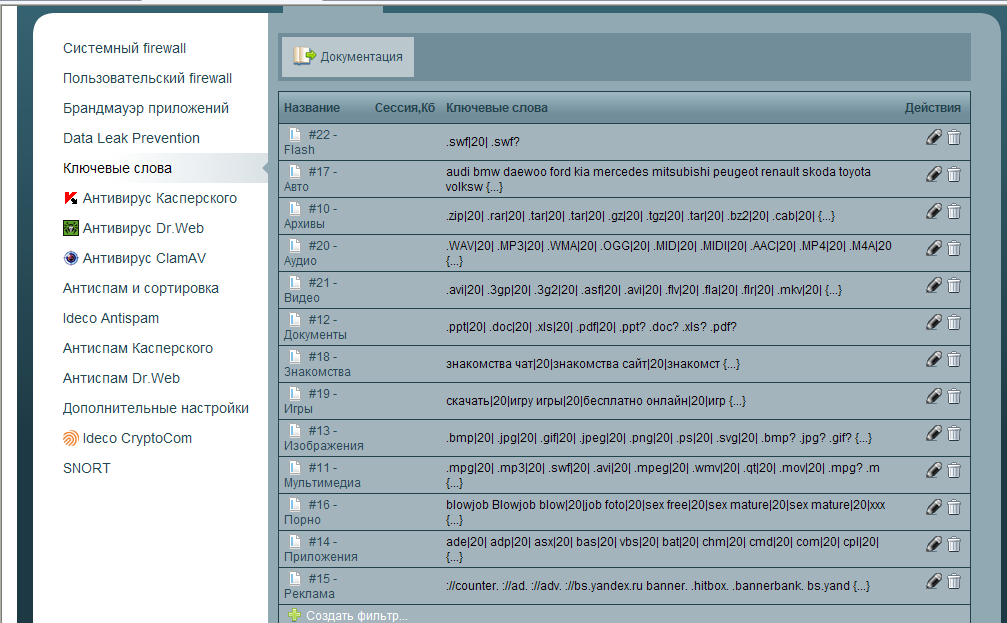
Task: Open Антиспам Dr.Web page
Action: 121,378
